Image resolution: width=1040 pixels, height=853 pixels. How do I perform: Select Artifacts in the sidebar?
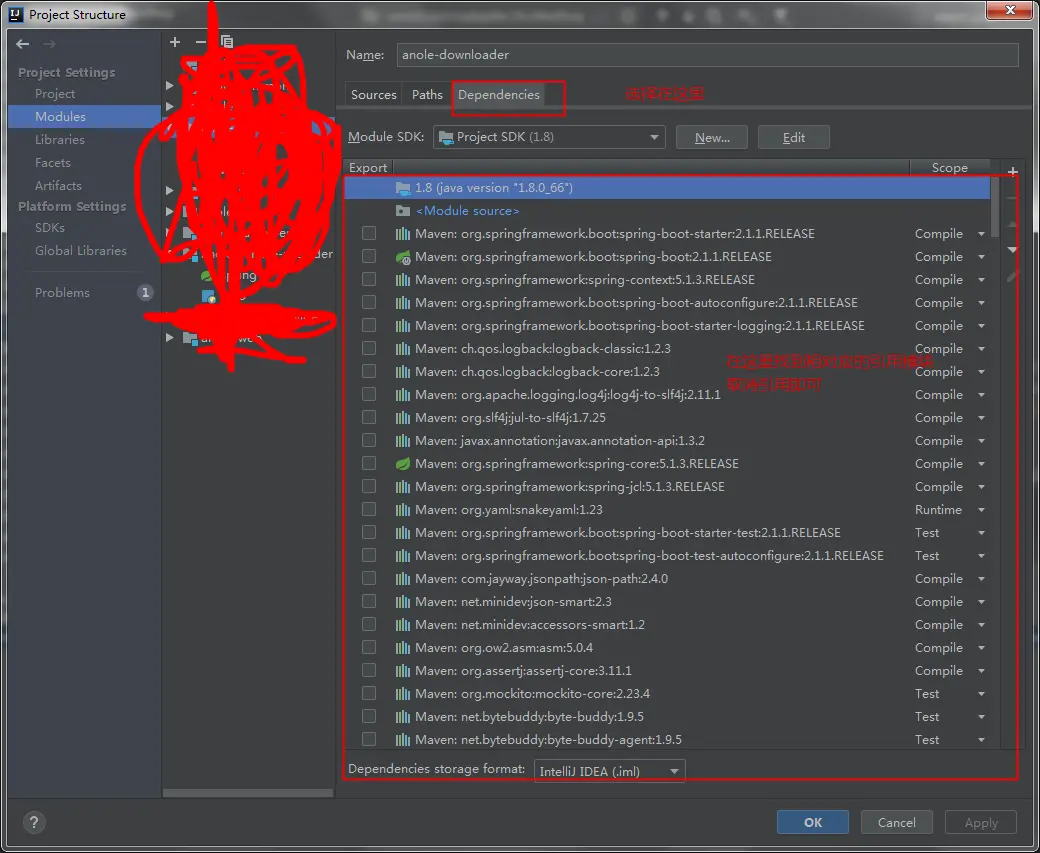58,186
